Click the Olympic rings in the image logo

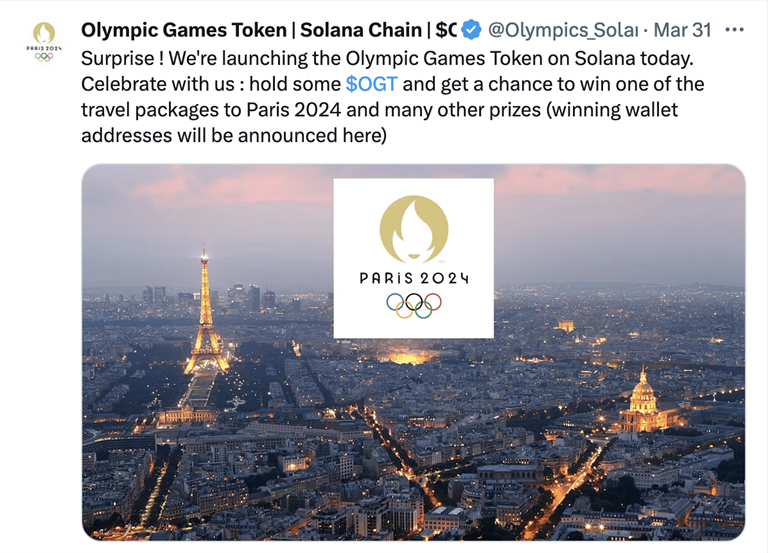pos(413,303)
